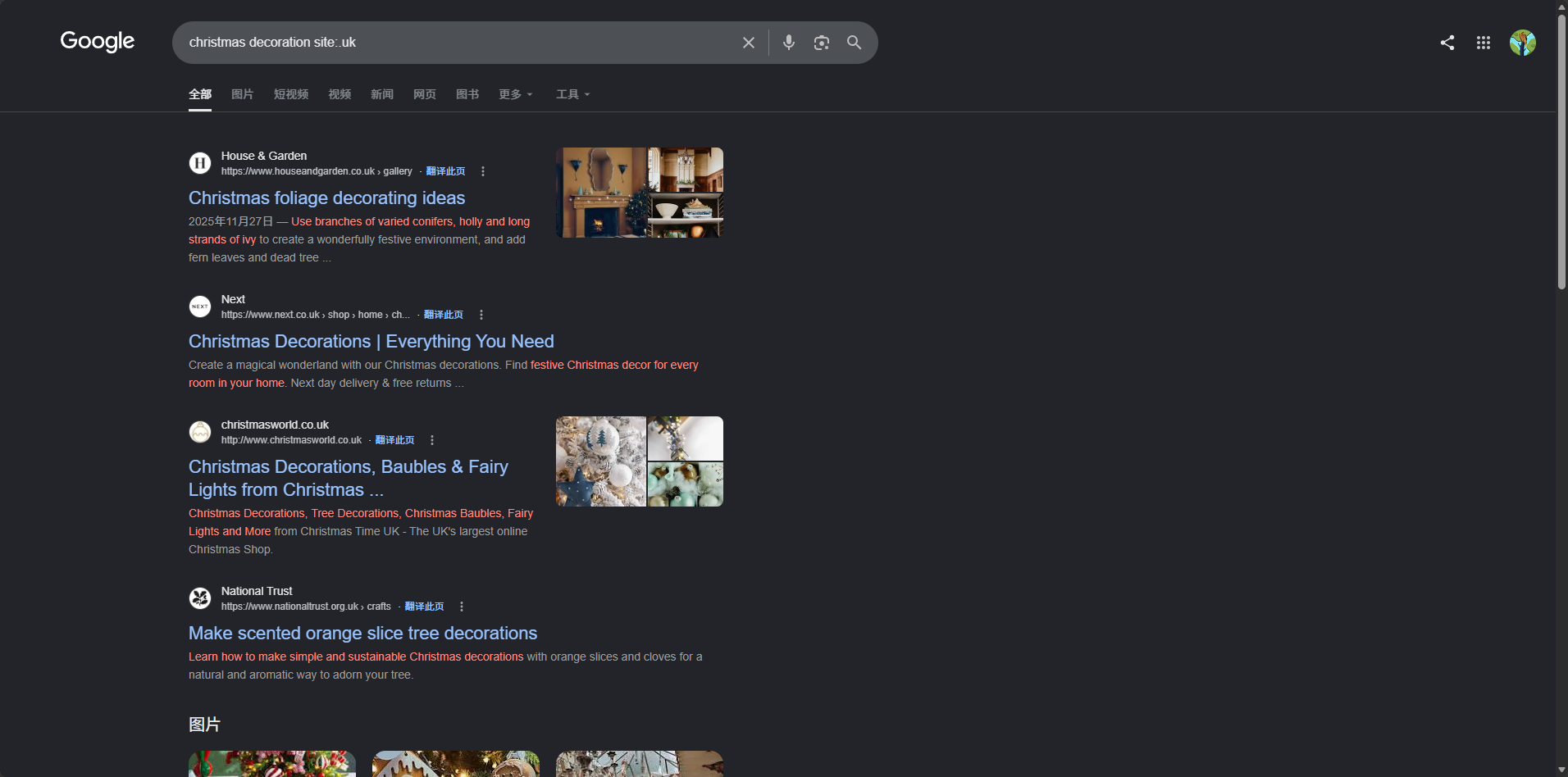Switch to the 图片 tab
Viewport: 1568px width, 777px height.
coord(243,94)
